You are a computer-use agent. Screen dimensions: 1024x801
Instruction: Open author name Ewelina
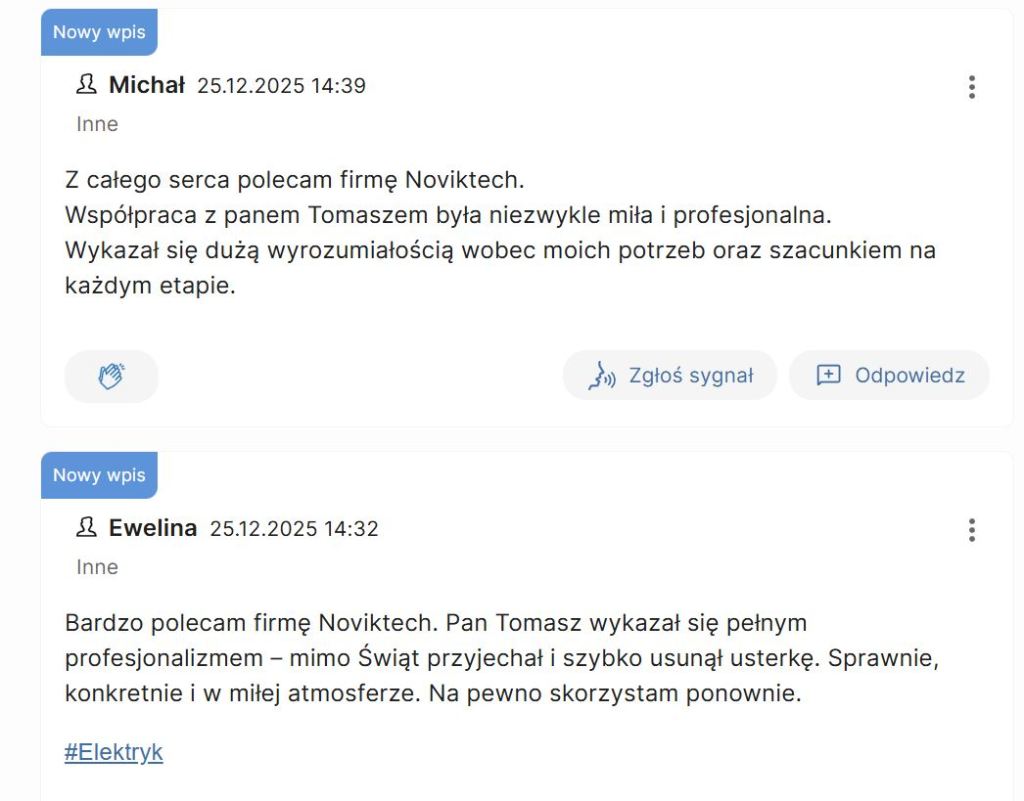pyautogui.click(x=153, y=529)
